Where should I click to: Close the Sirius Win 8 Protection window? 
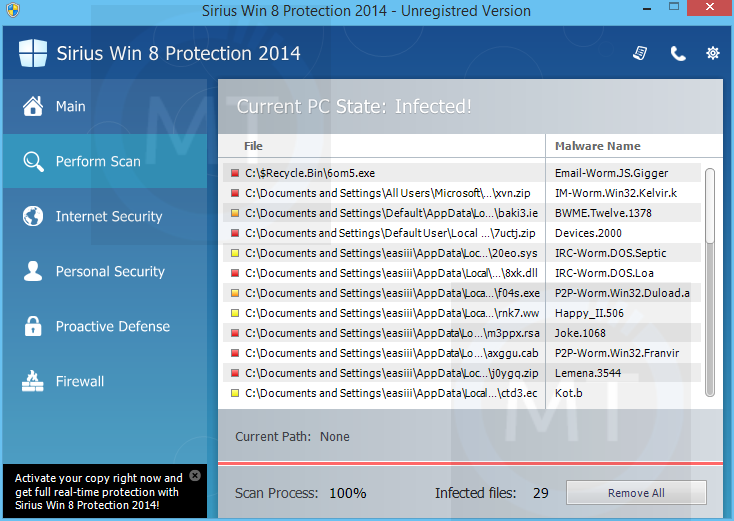coord(710,7)
